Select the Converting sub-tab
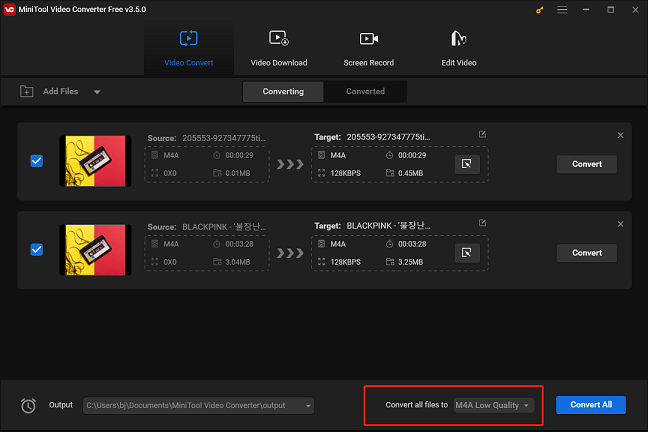 point(283,91)
